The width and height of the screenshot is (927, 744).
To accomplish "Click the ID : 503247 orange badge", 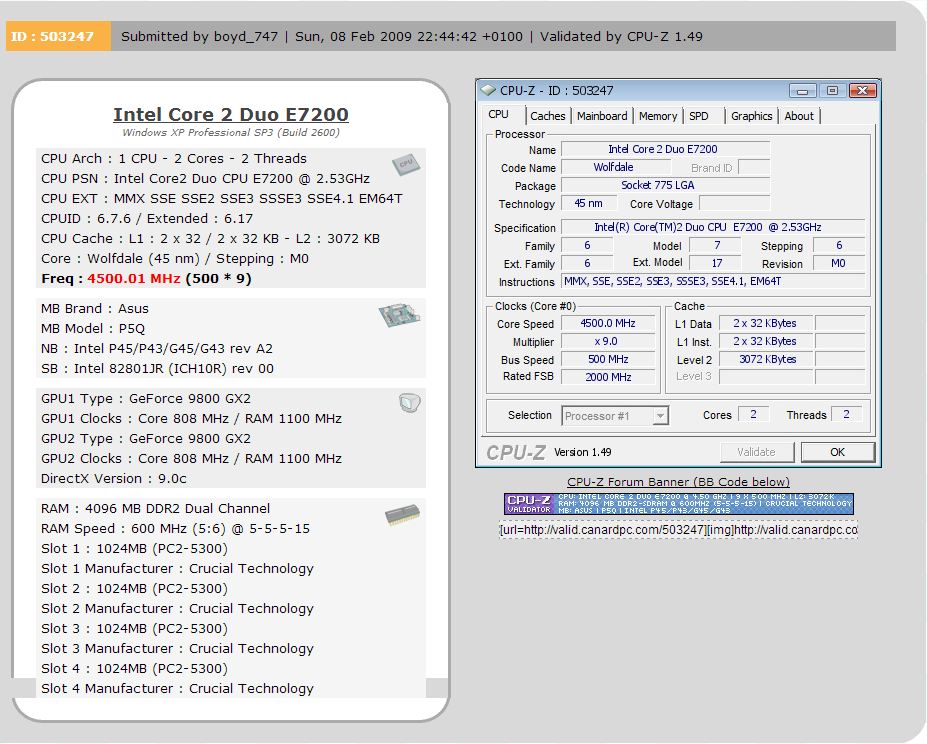I will click(x=57, y=36).
